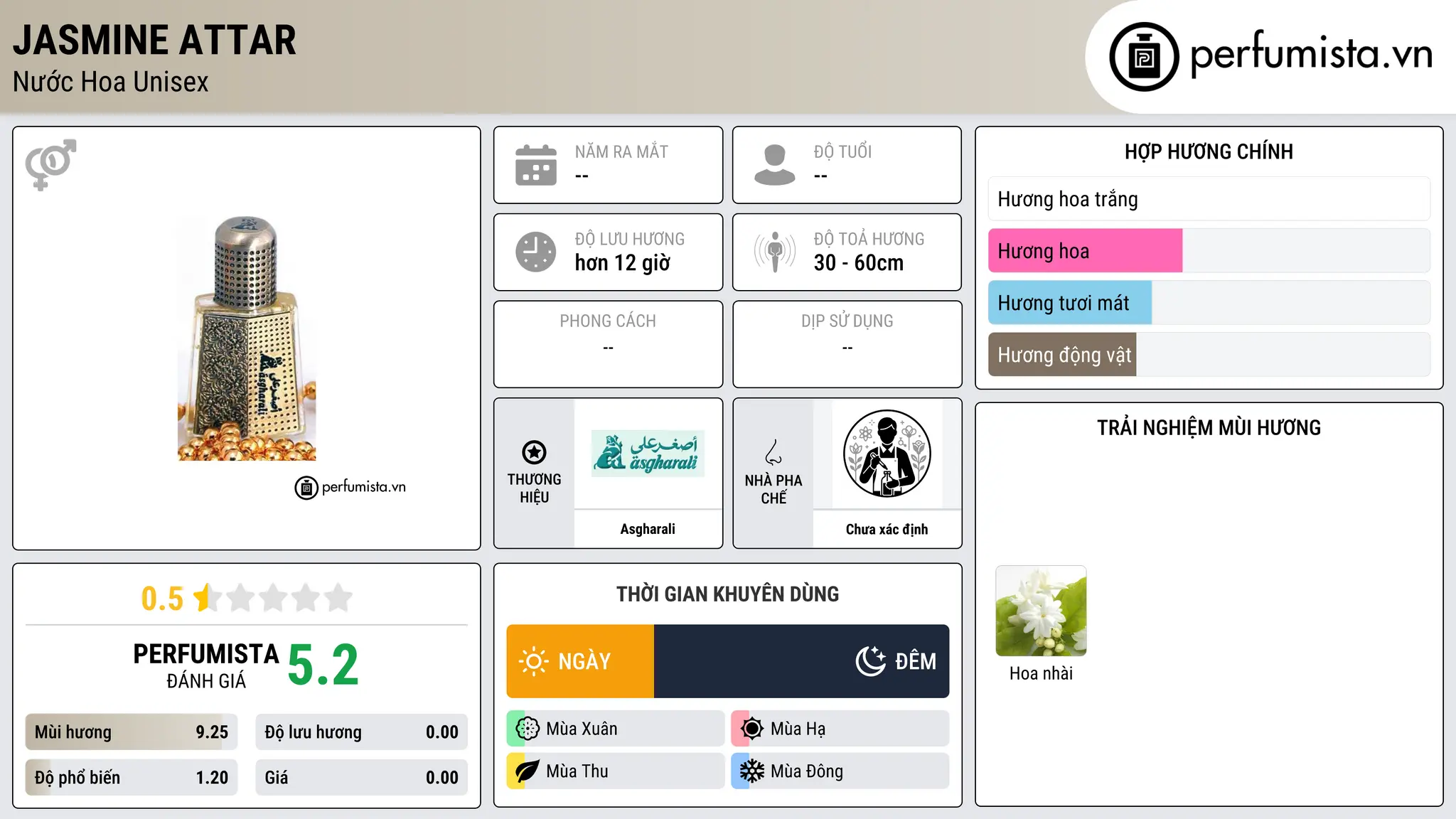Click the Độ lưu hương 0.00 score bar

click(x=361, y=732)
